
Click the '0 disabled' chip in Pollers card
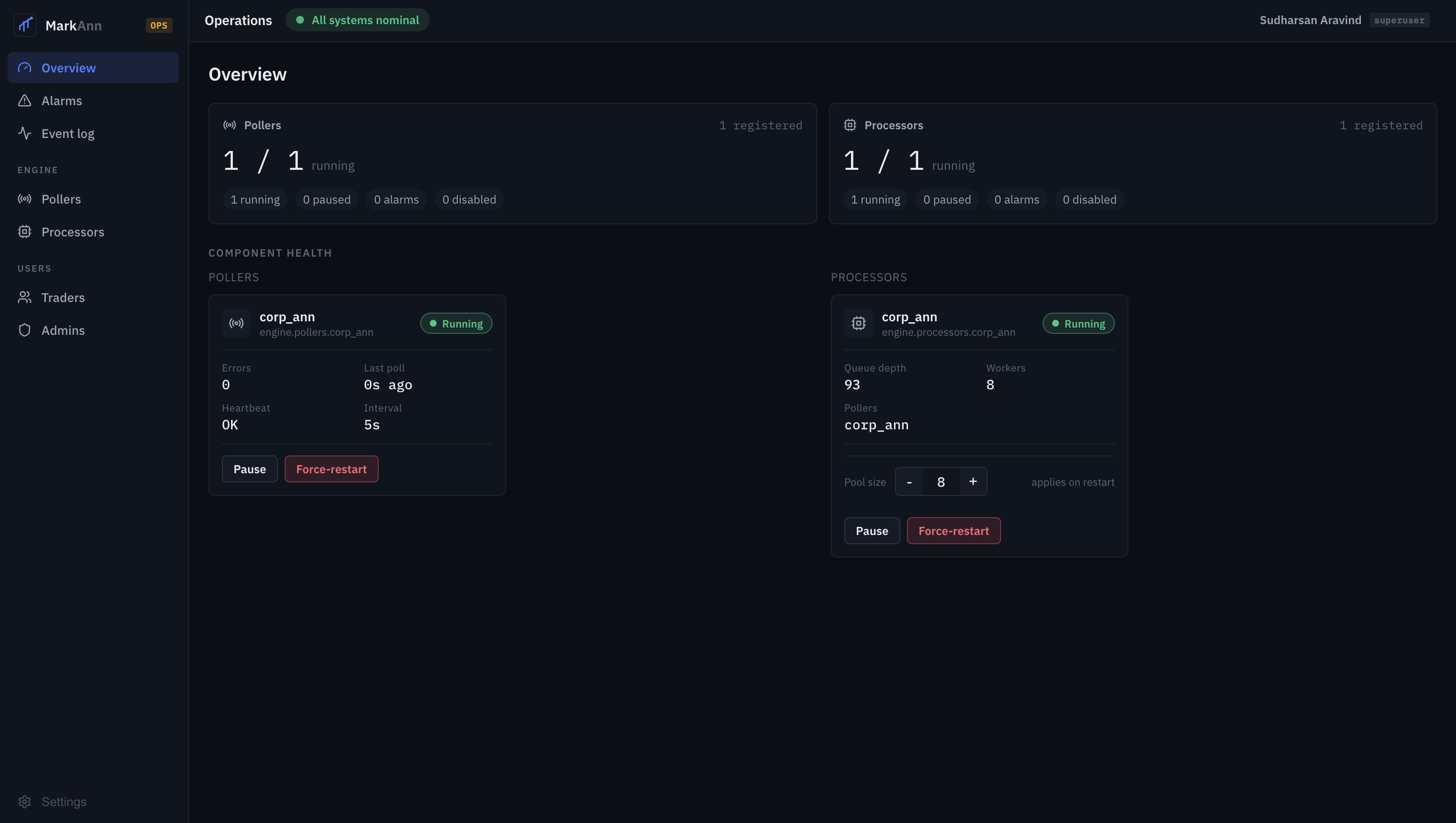pos(469,200)
